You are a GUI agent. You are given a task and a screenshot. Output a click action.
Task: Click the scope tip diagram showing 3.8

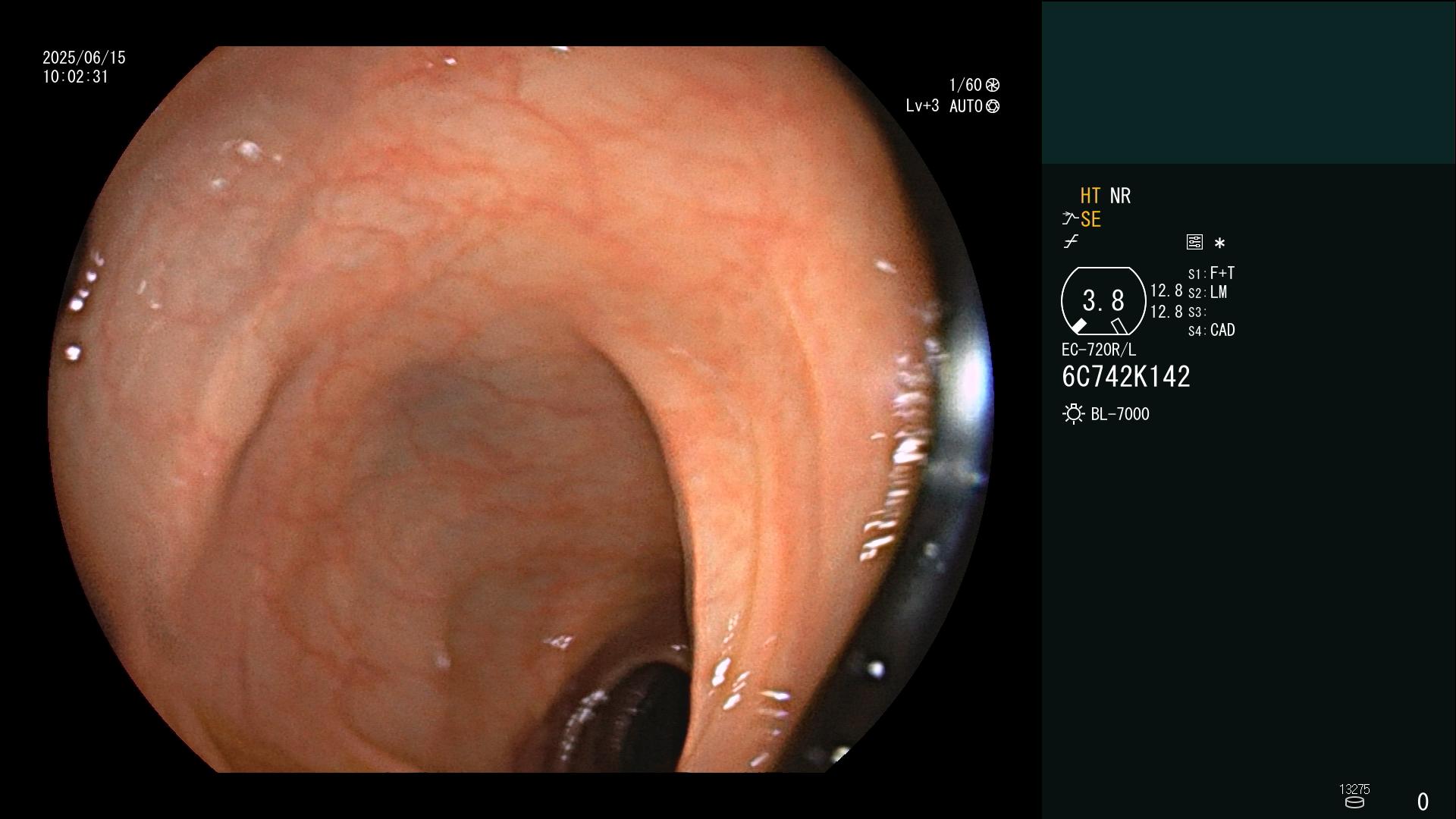pyautogui.click(x=1103, y=301)
